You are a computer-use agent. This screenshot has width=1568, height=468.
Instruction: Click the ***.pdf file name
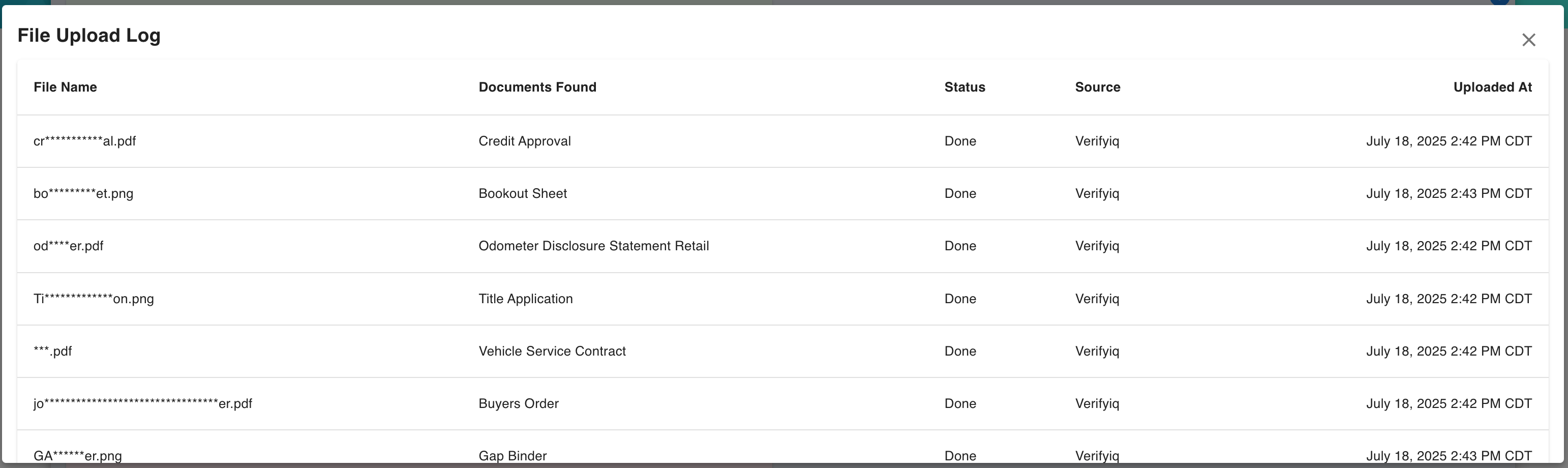pos(53,352)
